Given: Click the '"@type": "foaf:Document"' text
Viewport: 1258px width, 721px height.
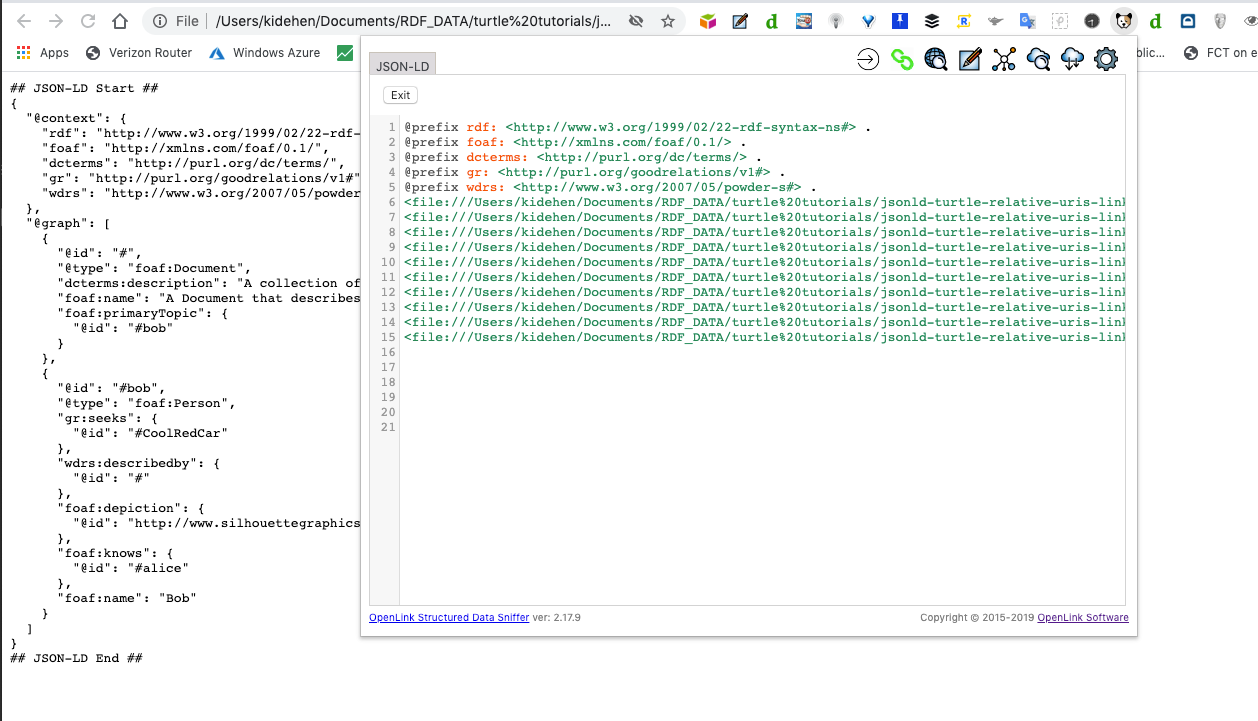Looking at the screenshot, I should click(x=154, y=268).
